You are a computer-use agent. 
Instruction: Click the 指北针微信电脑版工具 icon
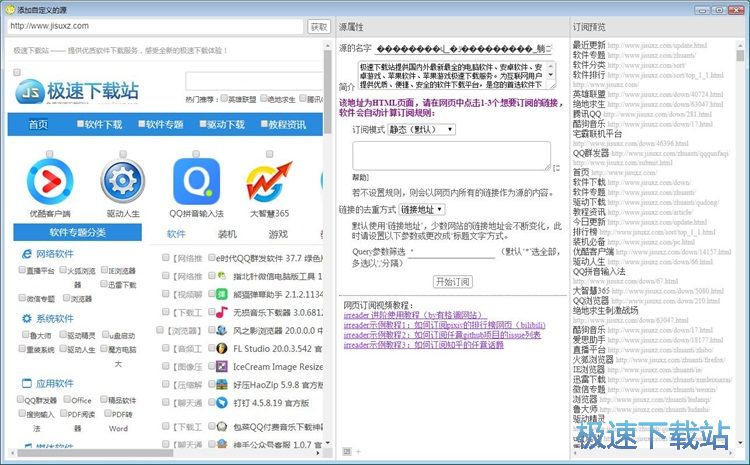(x=221, y=276)
